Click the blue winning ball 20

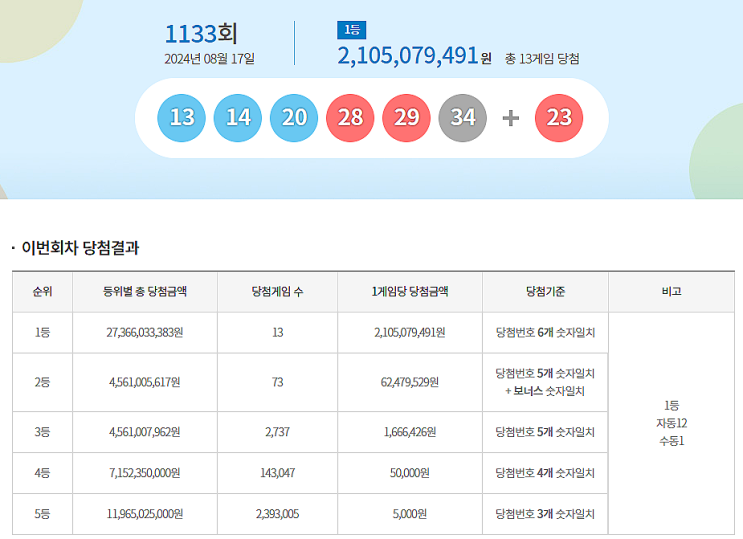pyautogui.click(x=294, y=118)
